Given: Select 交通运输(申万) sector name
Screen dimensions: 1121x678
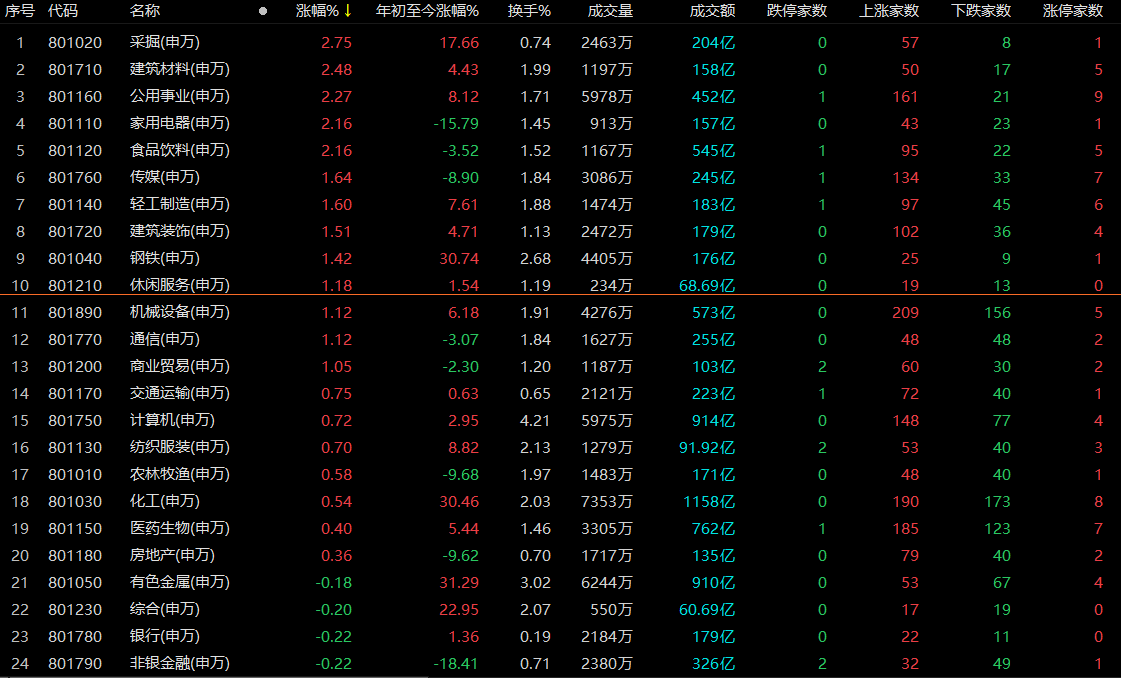Looking at the screenshot, I should tap(180, 393).
